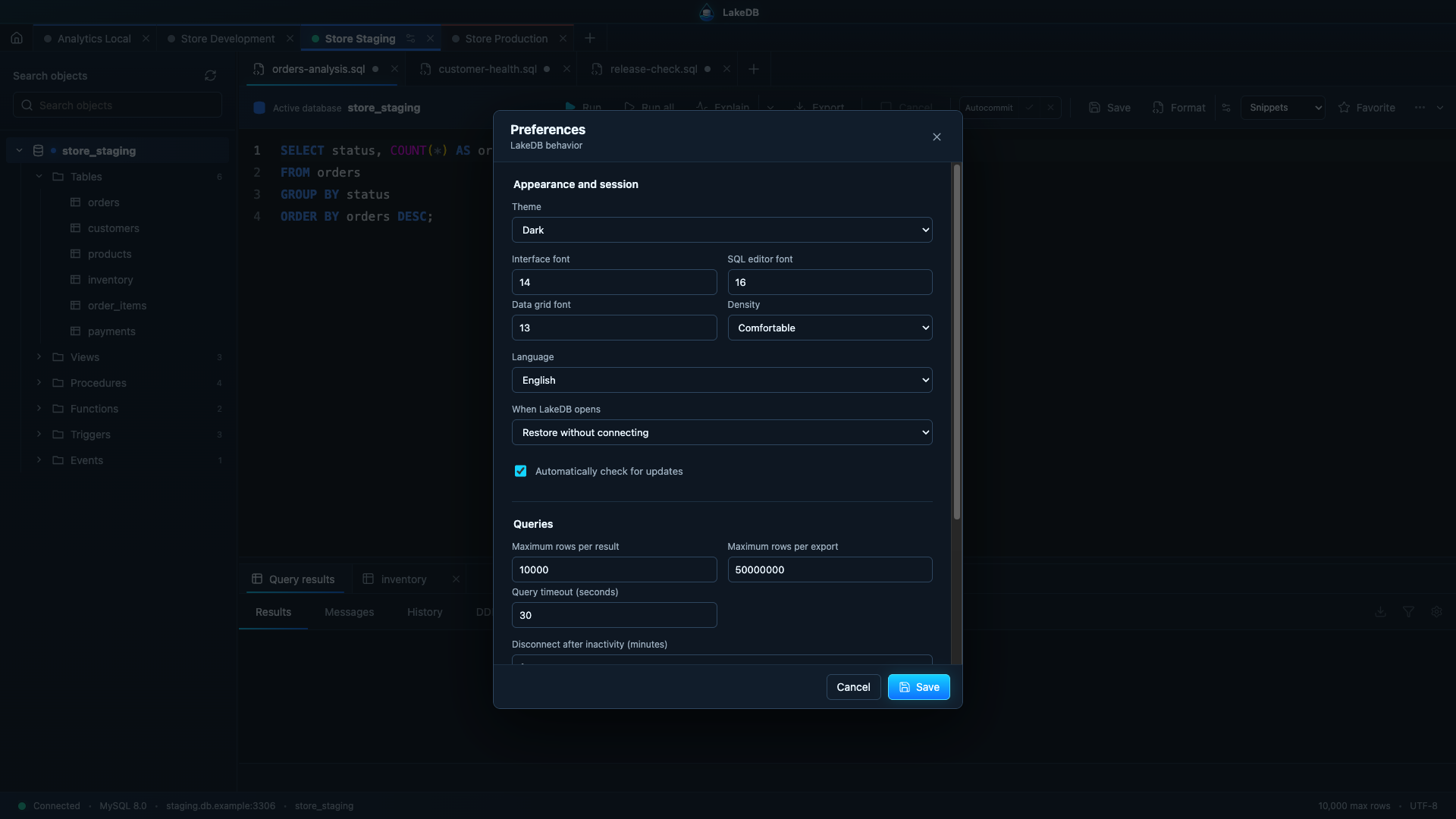Click the Run query button

583,108
